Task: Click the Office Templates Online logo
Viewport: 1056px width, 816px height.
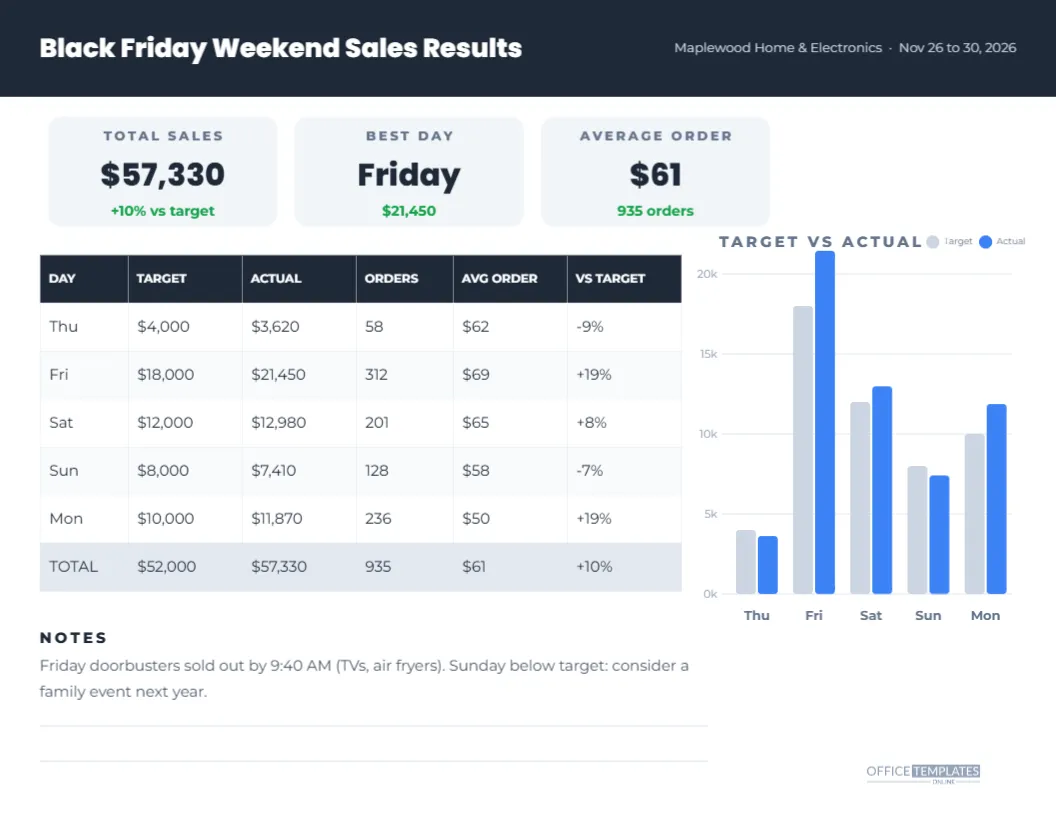Action: pyautogui.click(x=923, y=774)
